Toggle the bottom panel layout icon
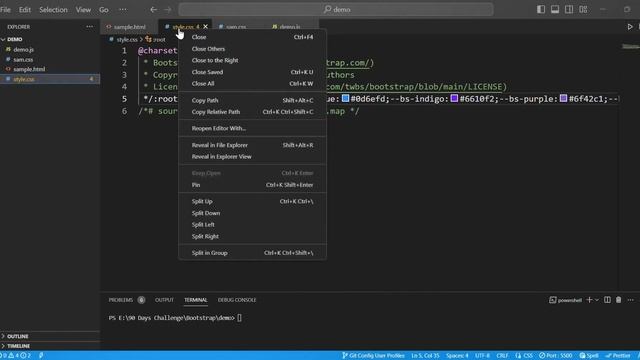Image resolution: width=640 pixels, height=360 pixels. 555,9
